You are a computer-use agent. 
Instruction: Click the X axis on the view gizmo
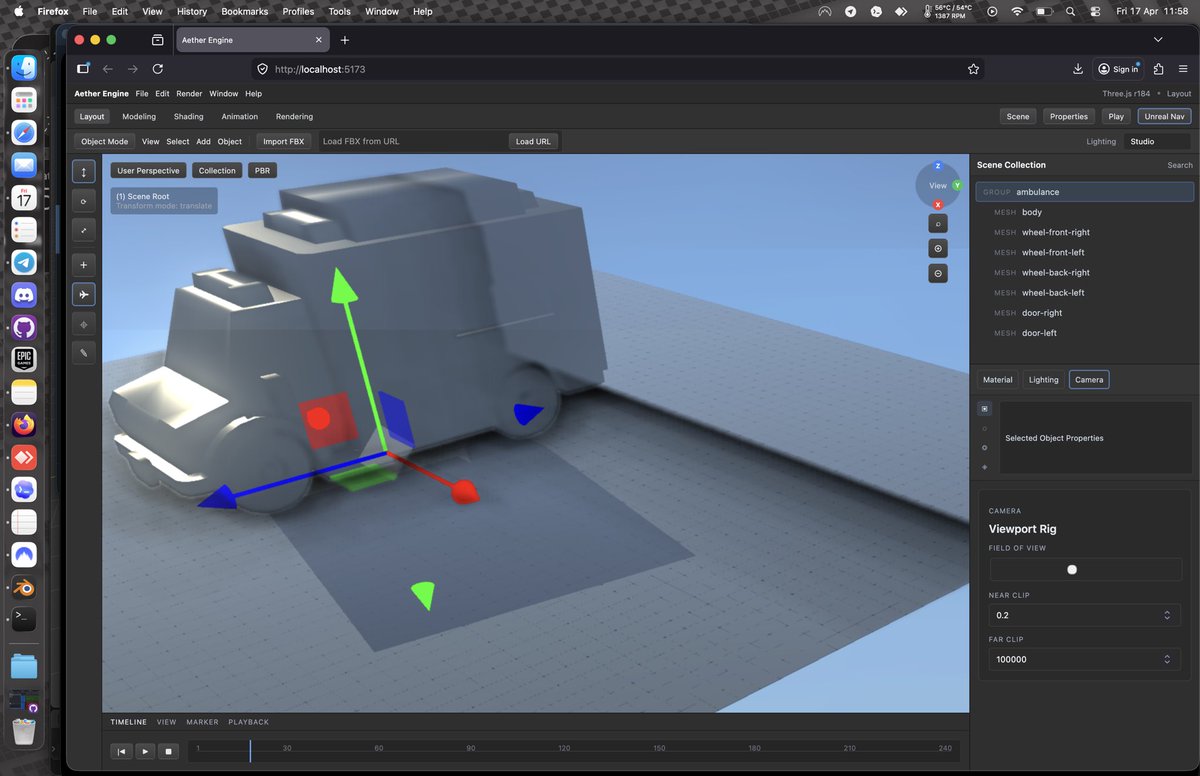[938, 204]
